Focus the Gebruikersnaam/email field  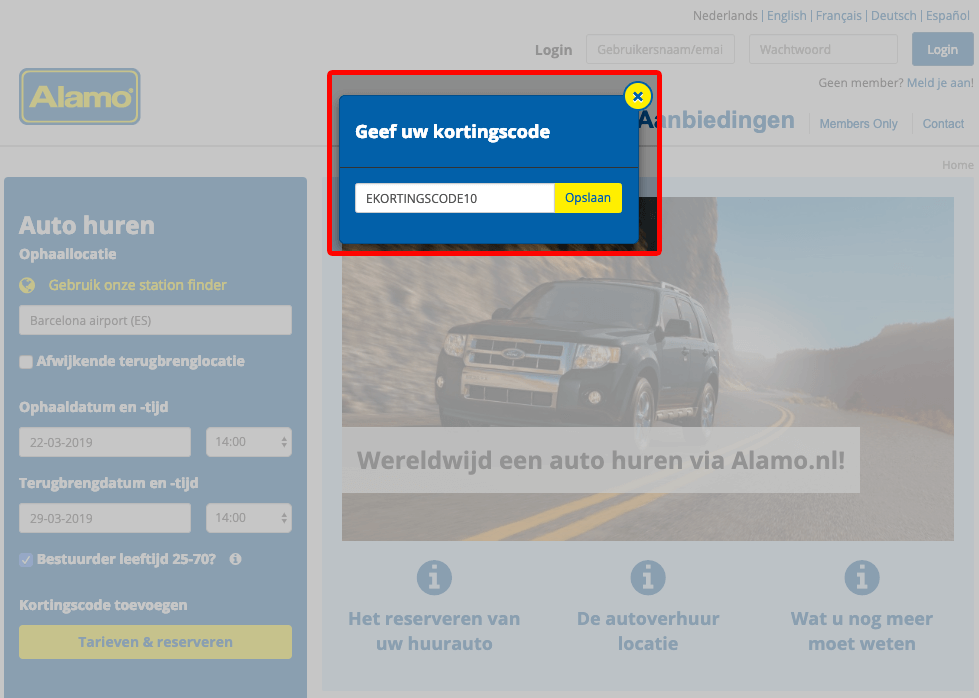(x=660, y=49)
